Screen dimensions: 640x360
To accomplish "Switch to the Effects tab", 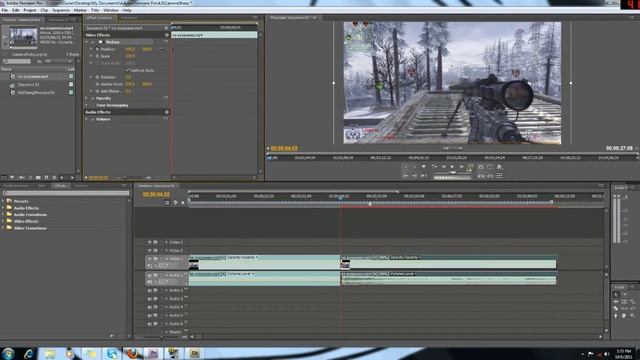I will coord(60,186).
